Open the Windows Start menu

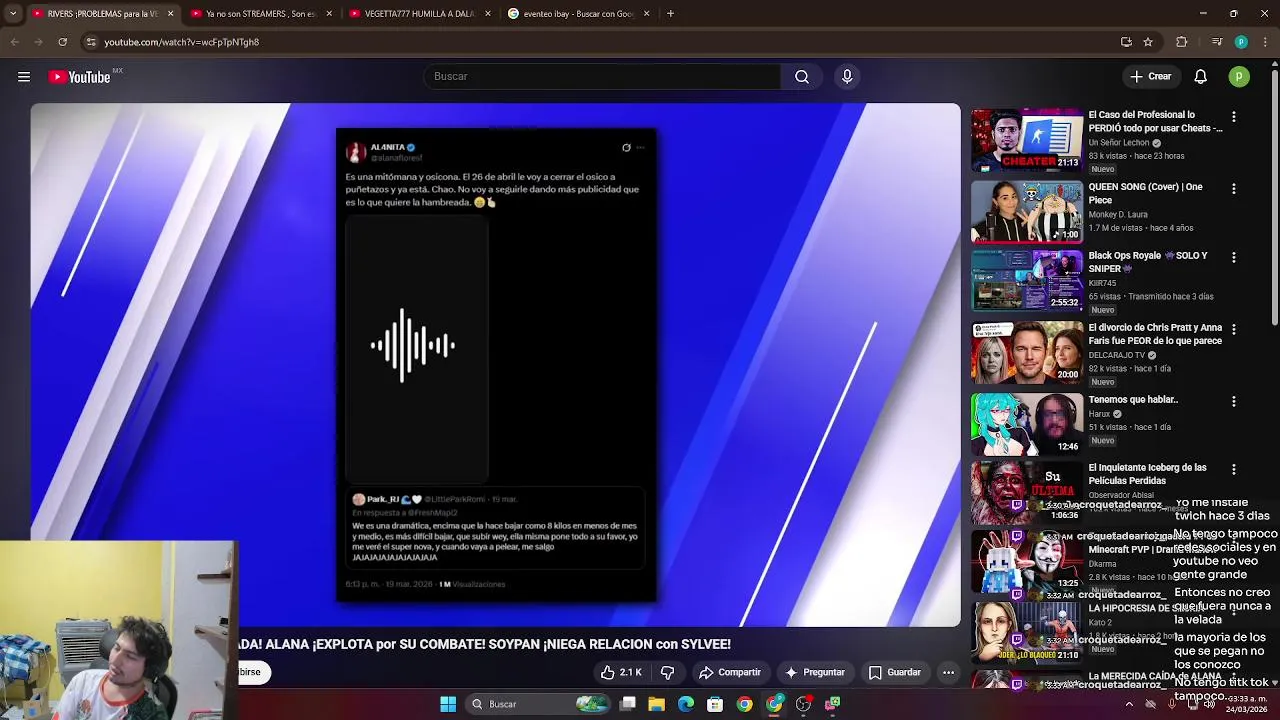(448, 704)
